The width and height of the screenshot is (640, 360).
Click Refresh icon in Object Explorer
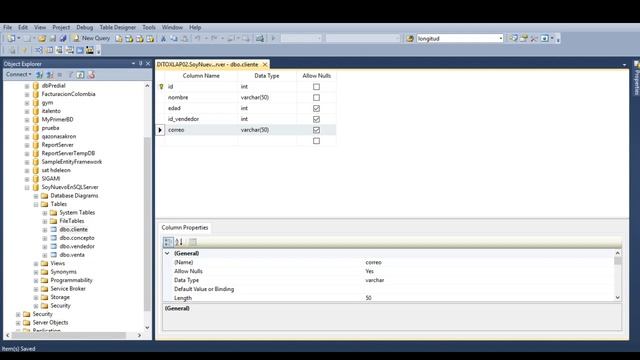[80, 75]
